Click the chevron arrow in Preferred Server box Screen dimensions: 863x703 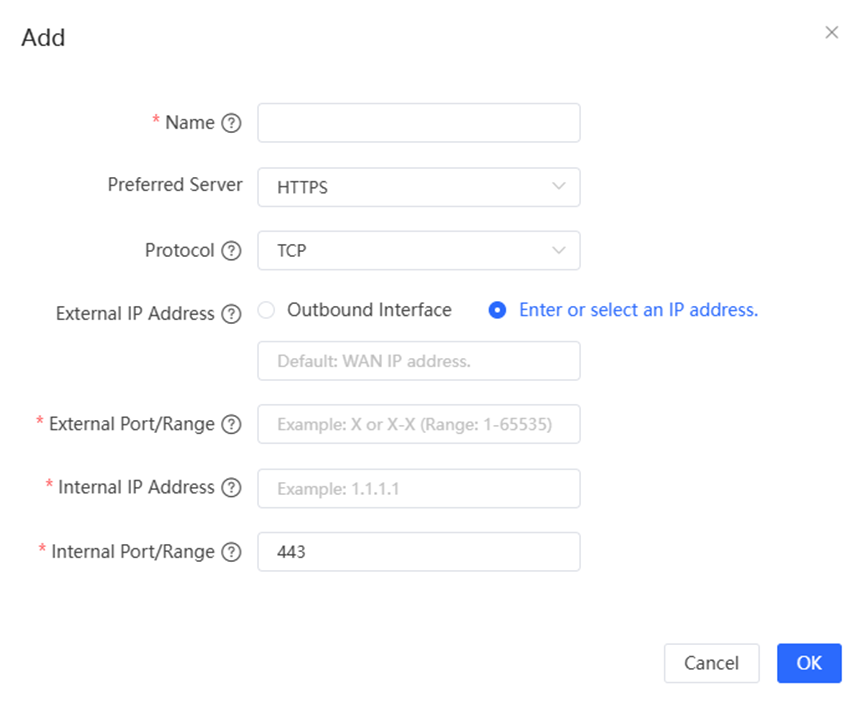pos(559,187)
